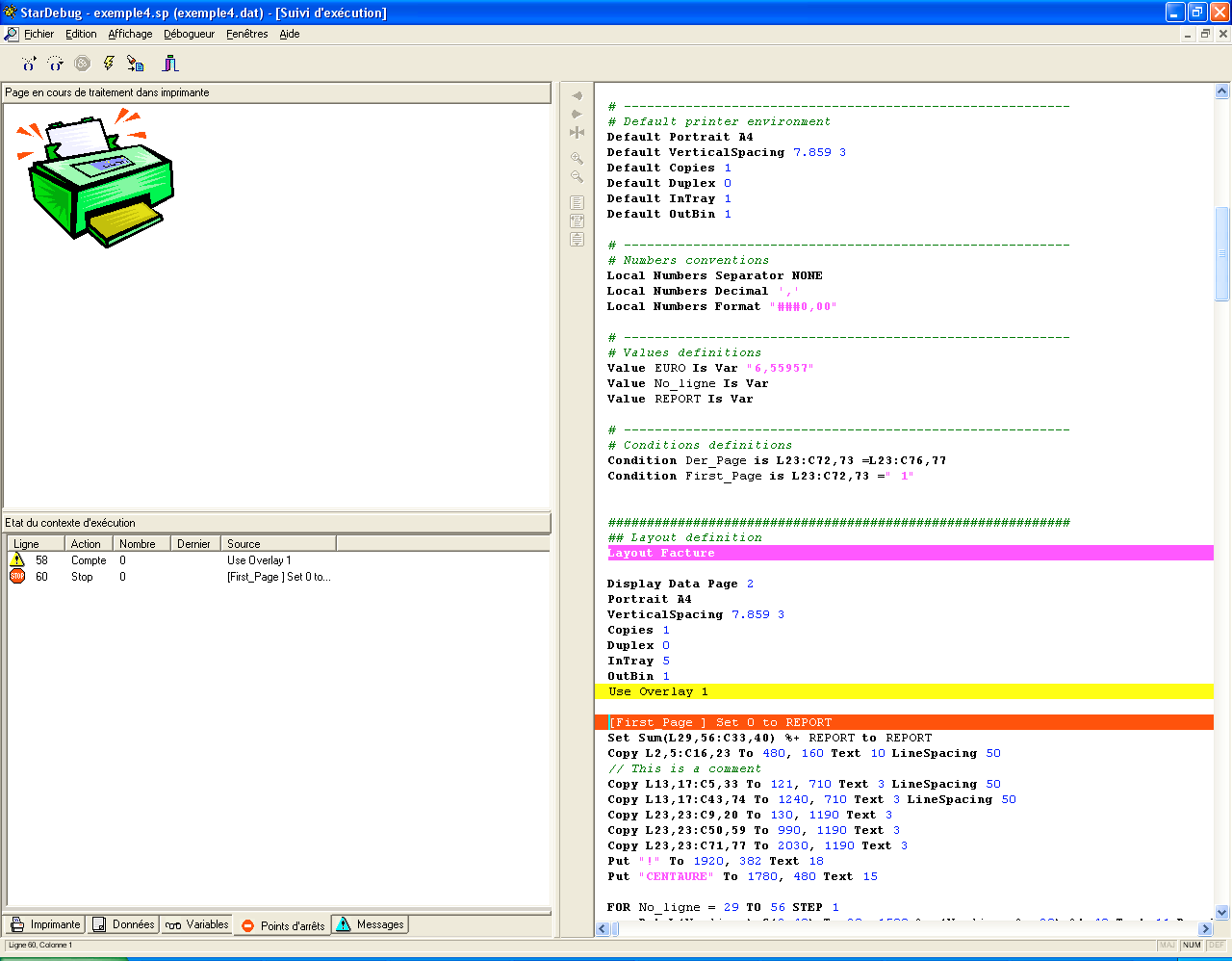The image size is (1232, 961).
Task: Click the step-over debugger icon
Action: coord(56,64)
